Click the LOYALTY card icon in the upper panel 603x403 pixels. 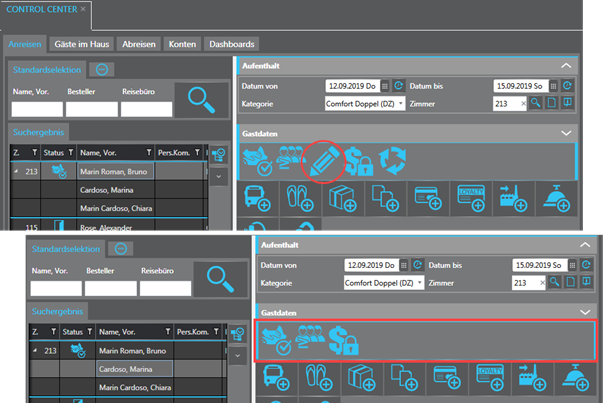pos(468,198)
